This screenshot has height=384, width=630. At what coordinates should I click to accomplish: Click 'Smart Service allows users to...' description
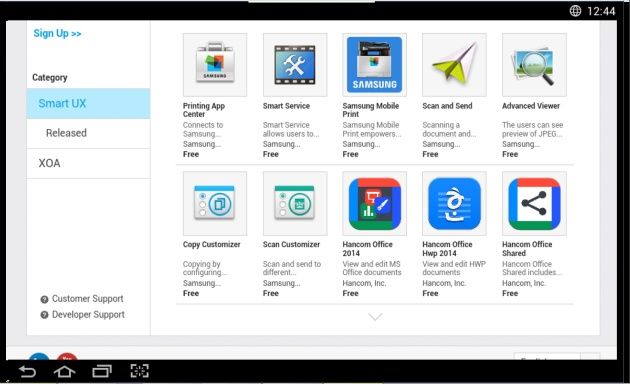click(x=291, y=129)
